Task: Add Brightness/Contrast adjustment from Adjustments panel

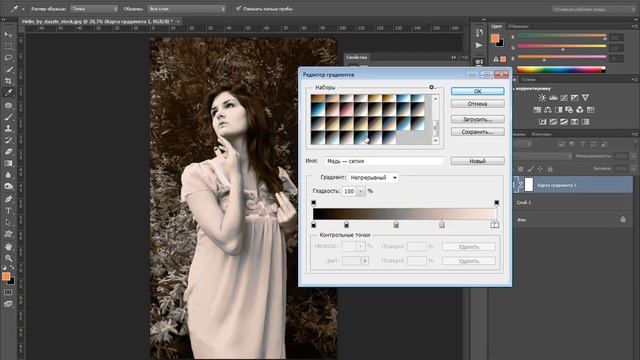Action: click(x=542, y=98)
